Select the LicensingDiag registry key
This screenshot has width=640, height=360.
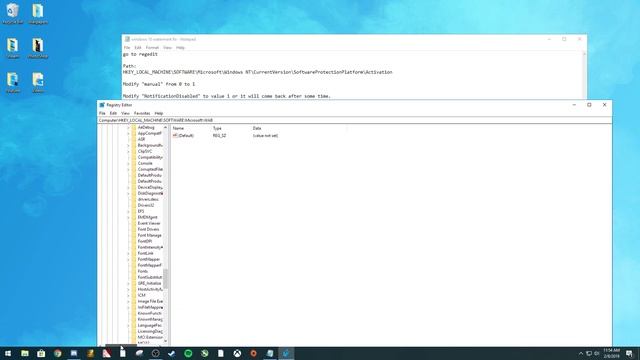tap(150, 331)
